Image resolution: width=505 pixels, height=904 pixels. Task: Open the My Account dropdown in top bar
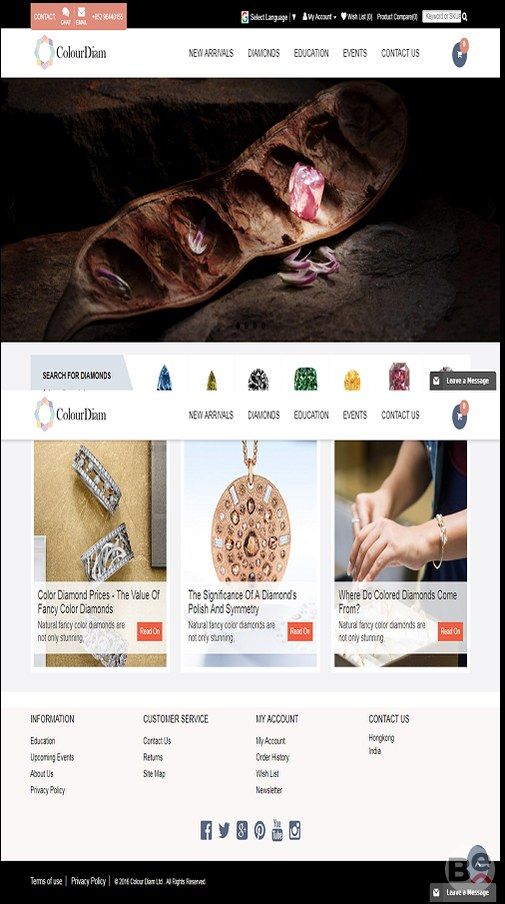[x=319, y=17]
